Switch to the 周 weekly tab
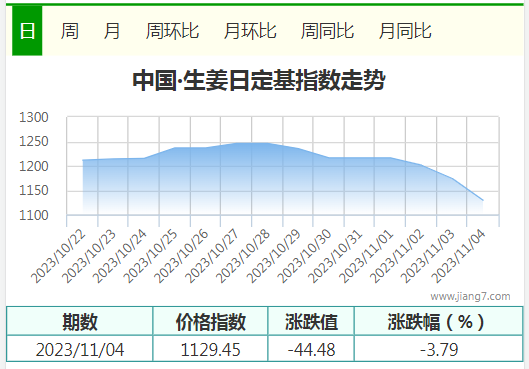529x369 pixels. (x=69, y=31)
